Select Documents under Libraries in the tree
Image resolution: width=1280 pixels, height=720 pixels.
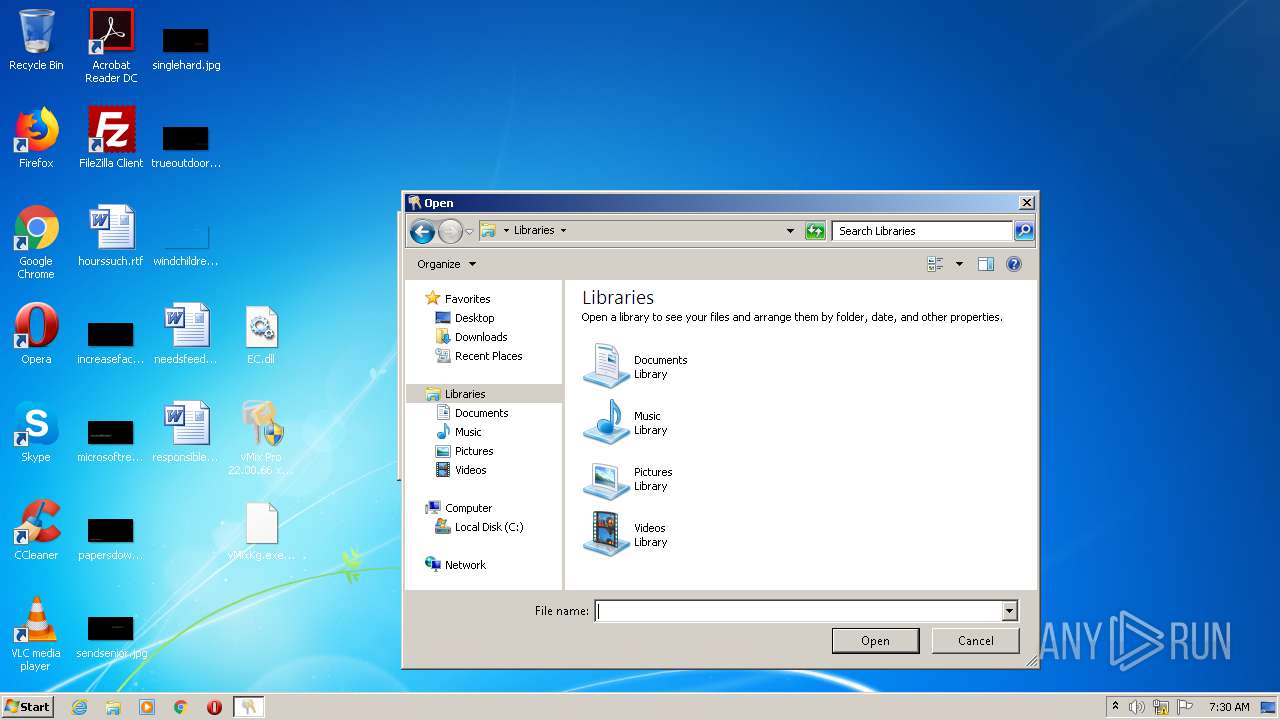pyautogui.click(x=472, y=413)
